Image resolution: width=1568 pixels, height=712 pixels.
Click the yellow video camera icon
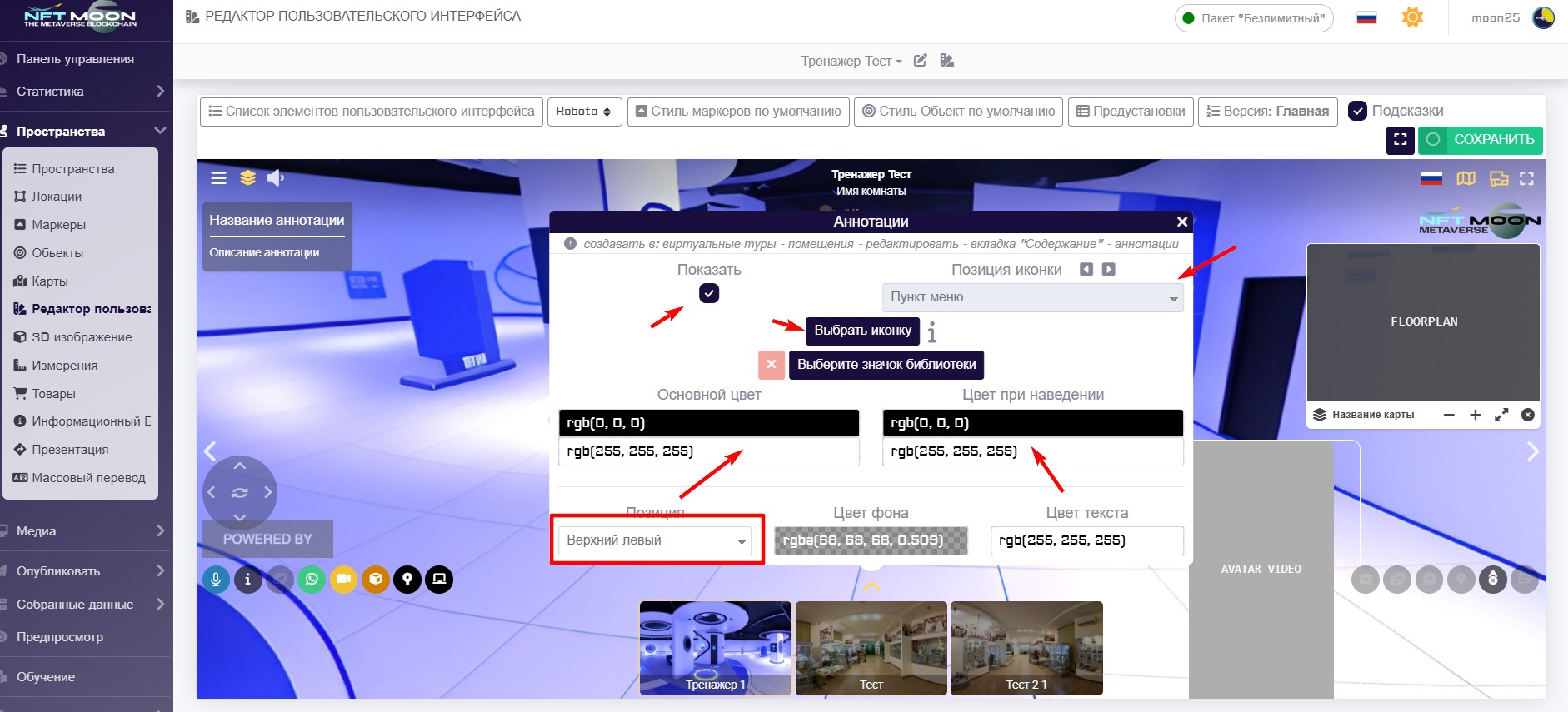pyautogui.click(x=343, y=579)
